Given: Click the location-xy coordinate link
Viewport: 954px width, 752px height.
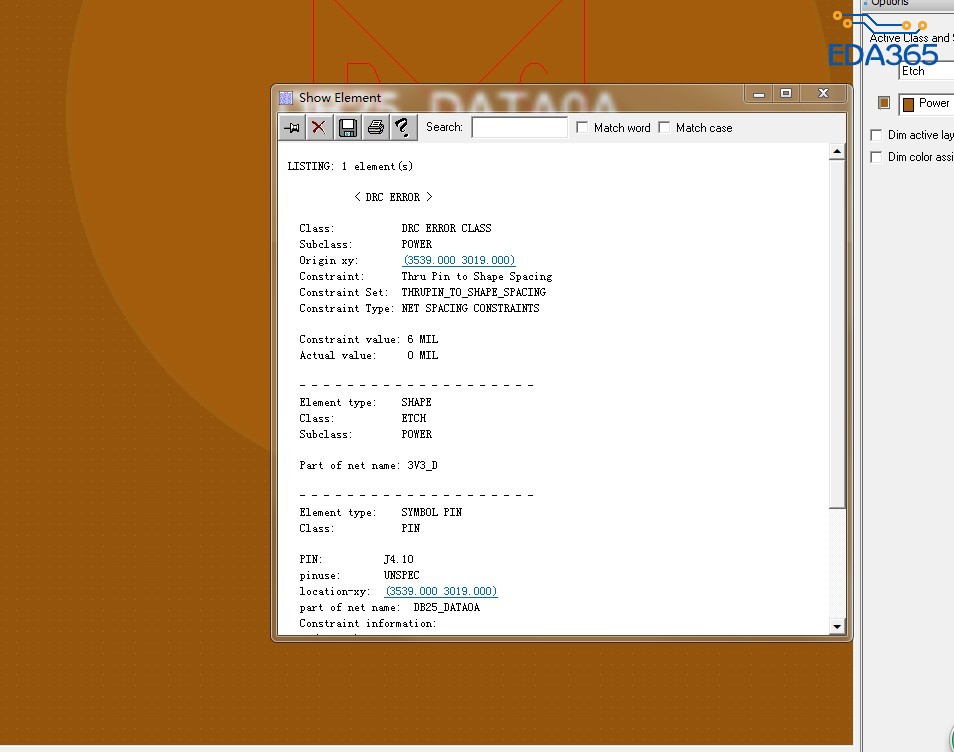Looking at the screenshot, I should click(441, 591).
